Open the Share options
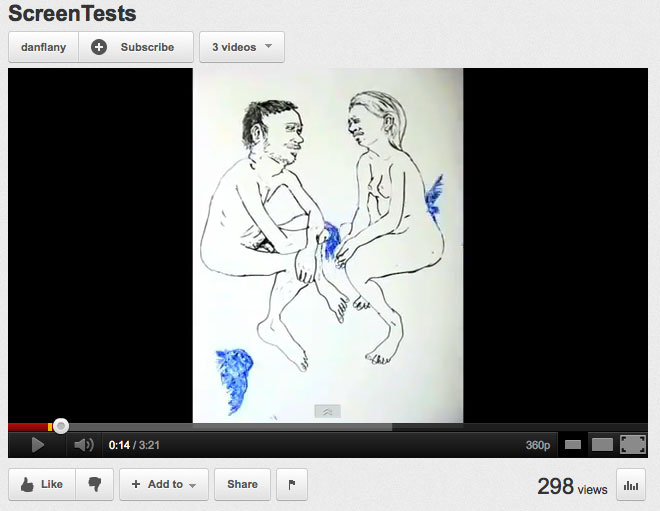 click(242, 484)
